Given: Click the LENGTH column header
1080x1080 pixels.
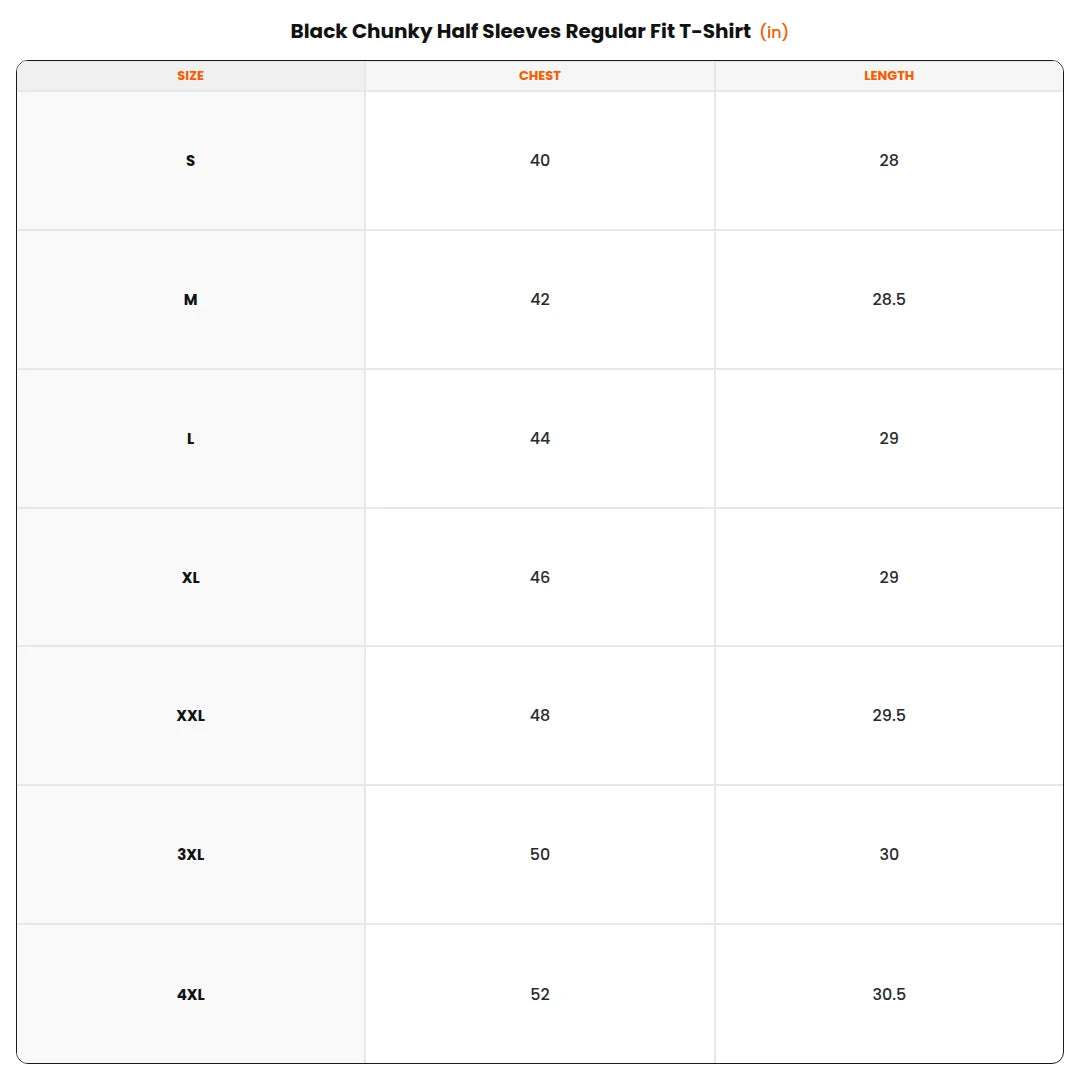Looking at the screenshot, I should pos(889,76).
